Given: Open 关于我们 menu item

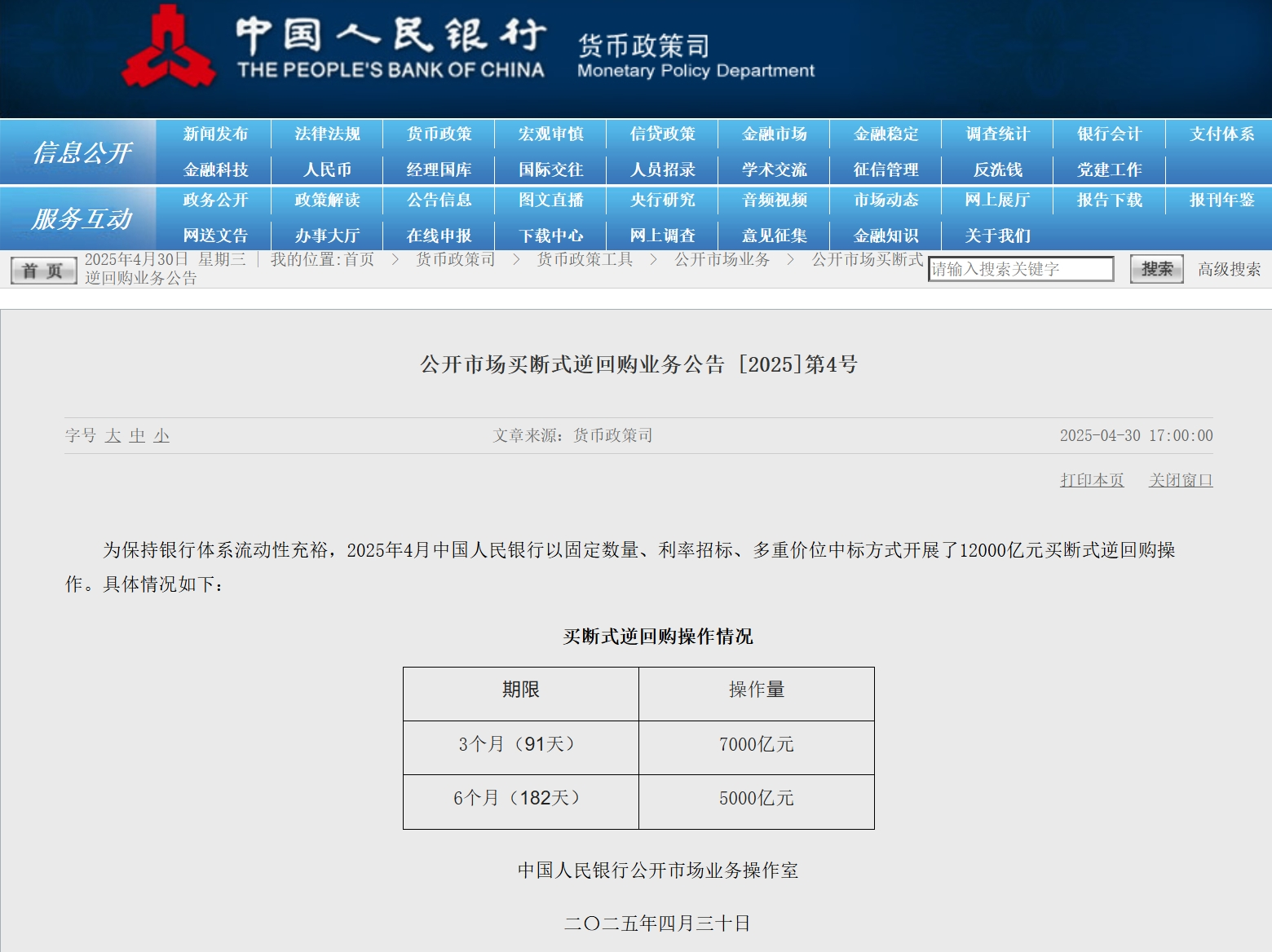Looking at the screenshot, I should [x=997, y=236].
